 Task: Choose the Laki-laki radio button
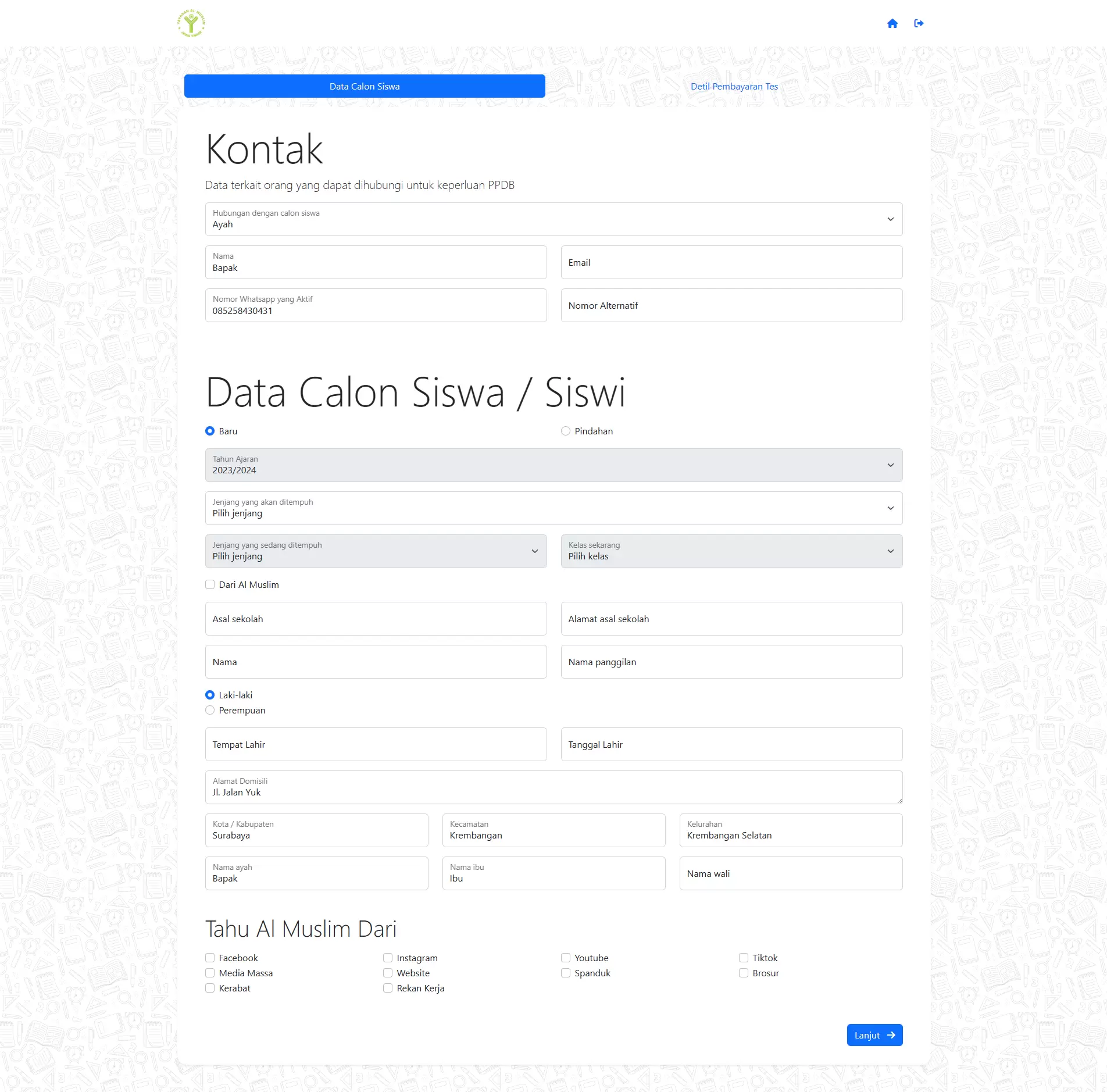pyautogui.click(x=210, y=695)
